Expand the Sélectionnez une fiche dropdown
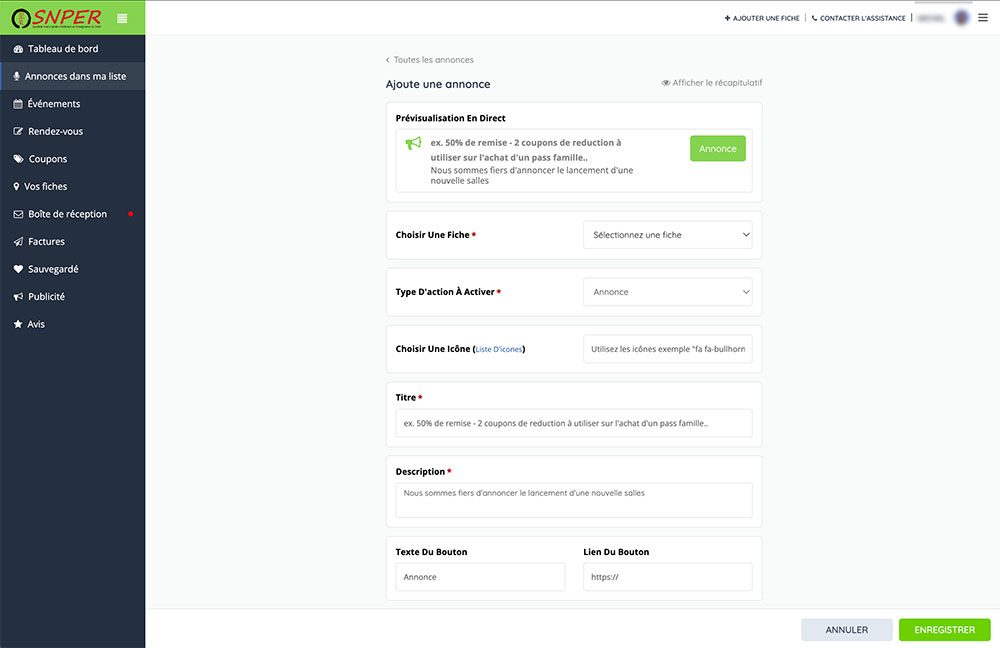Image resolution: width=1000 pixels, height=648 pixels. (x=667, y=235)
